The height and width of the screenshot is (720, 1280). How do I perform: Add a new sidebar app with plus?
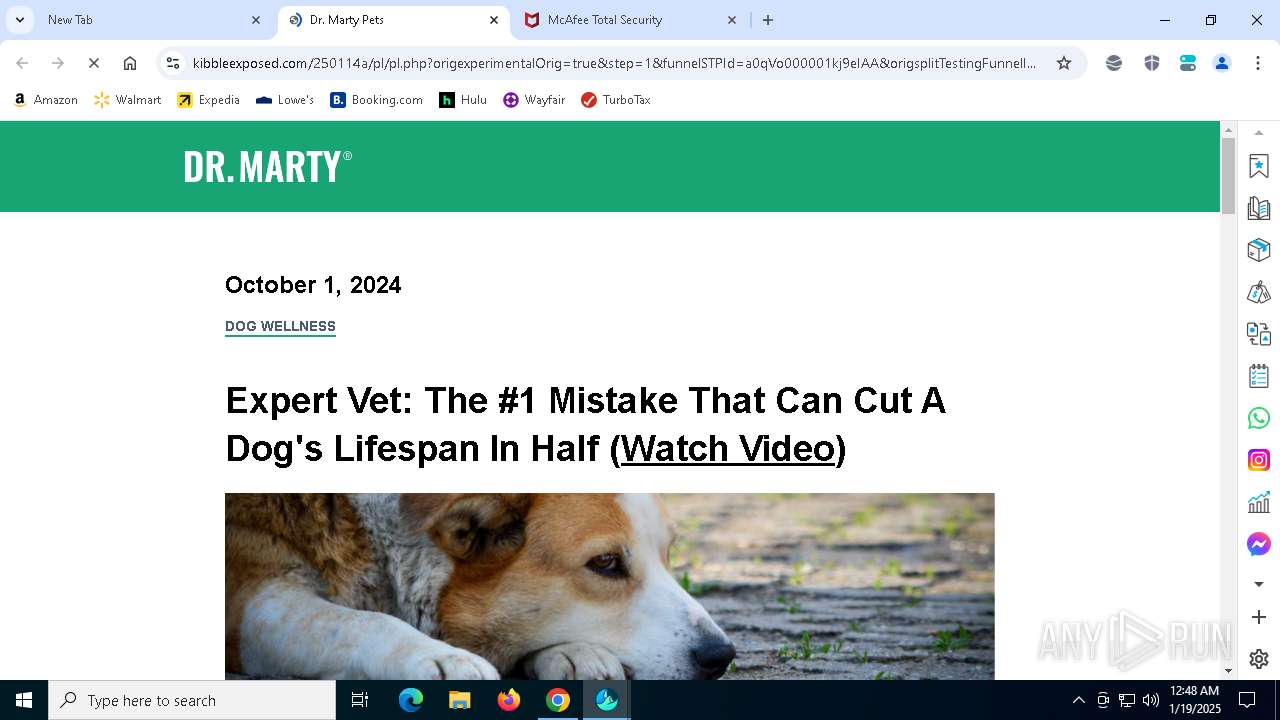1259,618
